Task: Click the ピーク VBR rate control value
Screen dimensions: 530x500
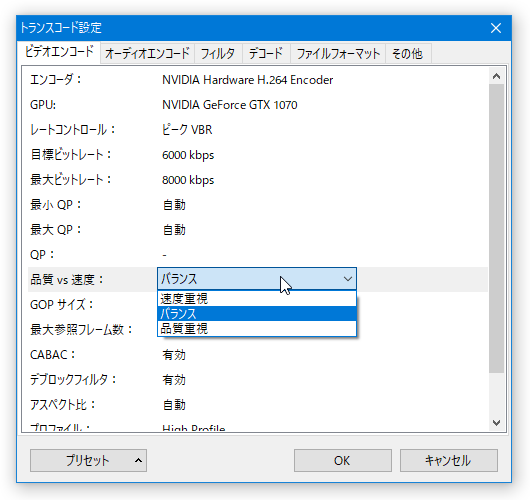Action: (x=187, y=130)
